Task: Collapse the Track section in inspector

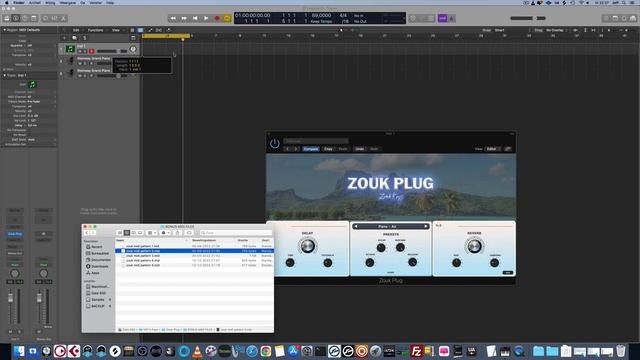Action: [4, 75]
